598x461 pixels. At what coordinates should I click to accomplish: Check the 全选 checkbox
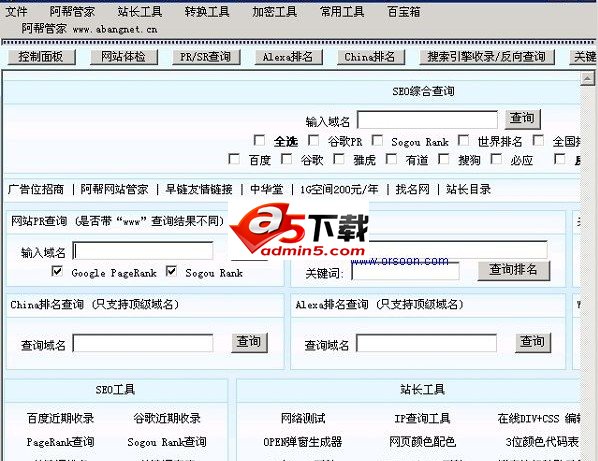pyautogui.click(x=260, y=141)
